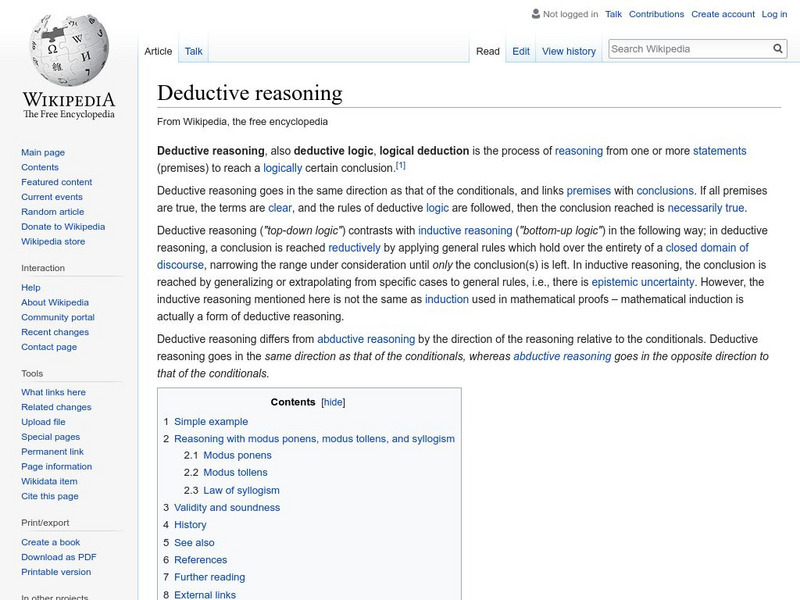Open the closed domain of link
This screenshot has width=800, height=600.
click(x=707, y=248)
